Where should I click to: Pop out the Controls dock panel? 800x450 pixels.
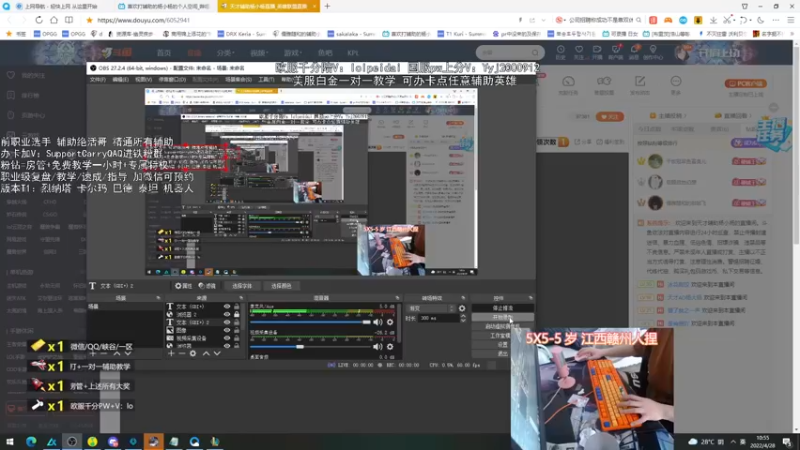pyautogui.click(x=531, y=298)
